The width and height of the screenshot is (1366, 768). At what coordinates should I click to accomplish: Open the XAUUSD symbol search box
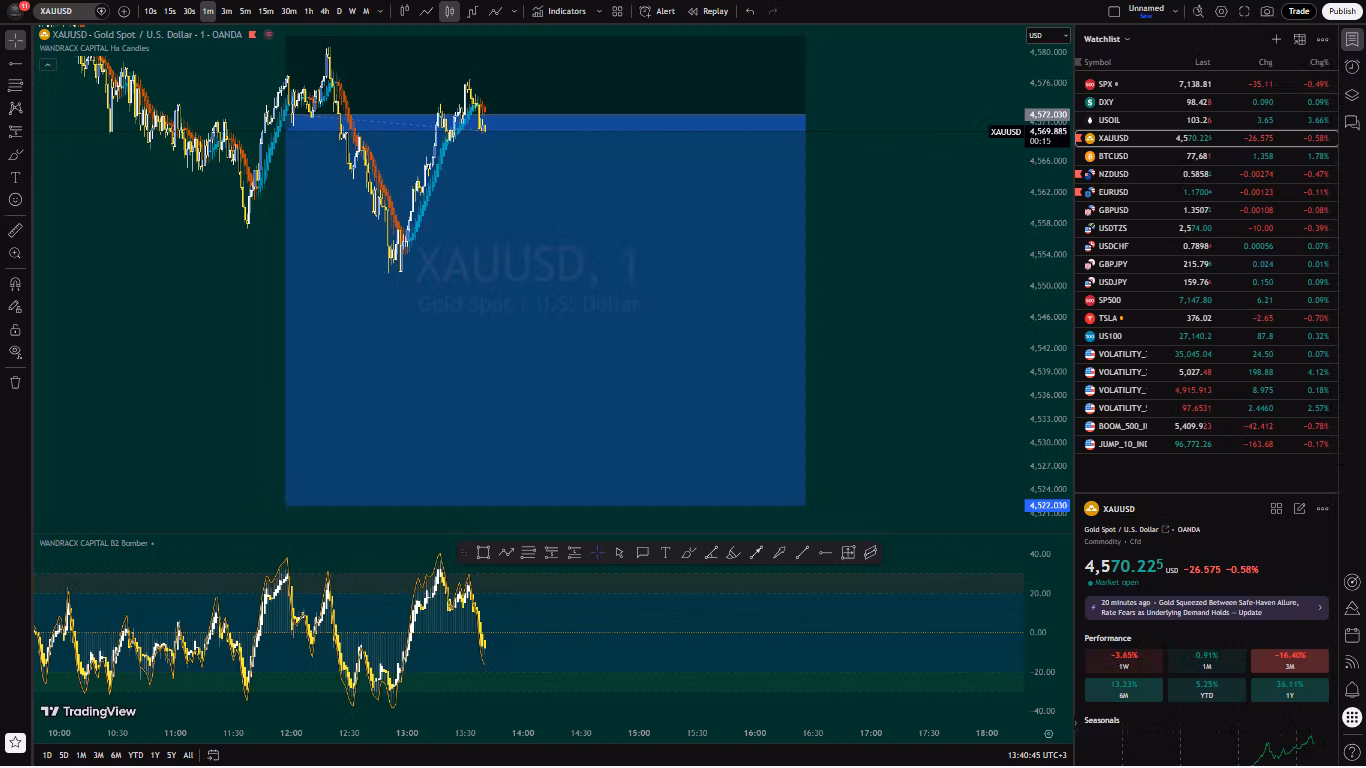coord(73,11)
